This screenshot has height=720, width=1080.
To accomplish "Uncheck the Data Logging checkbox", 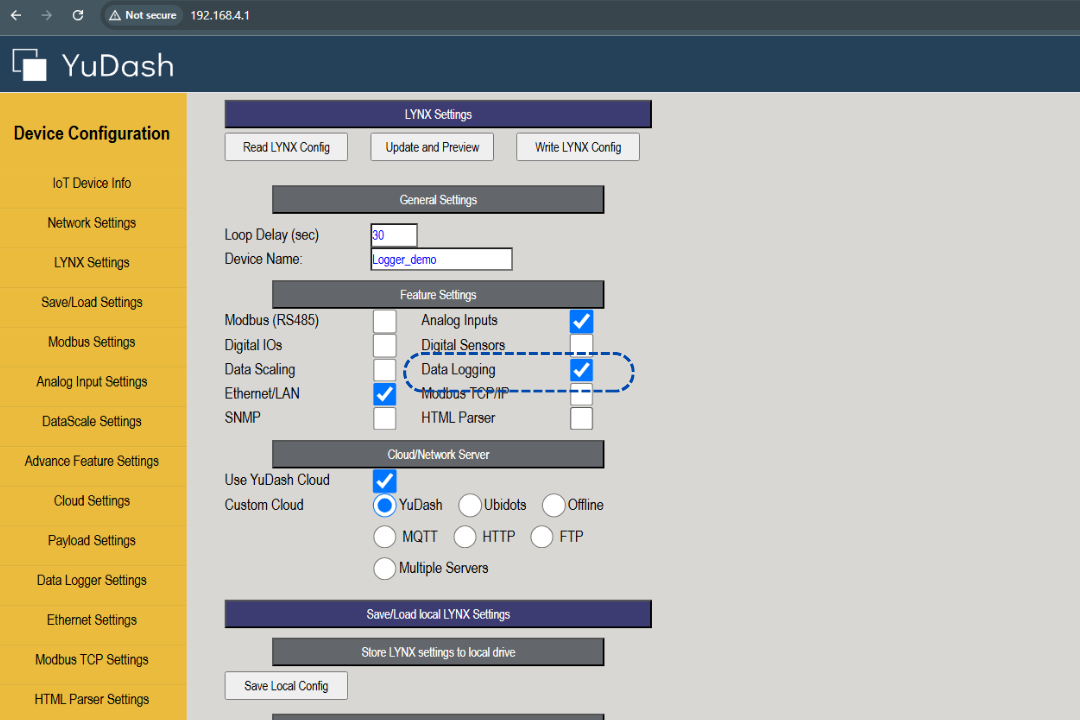I will [581, 370].
